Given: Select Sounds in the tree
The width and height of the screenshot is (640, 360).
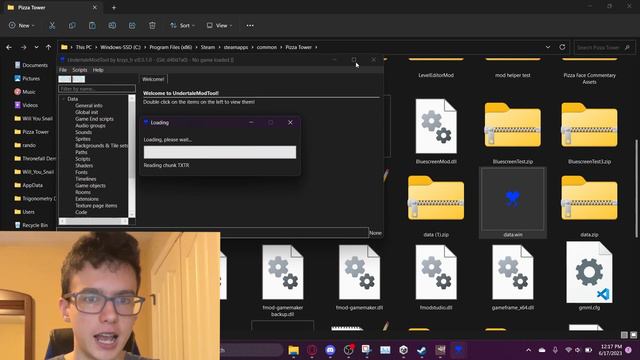Looking at the screenshot, I should (83, 132).
